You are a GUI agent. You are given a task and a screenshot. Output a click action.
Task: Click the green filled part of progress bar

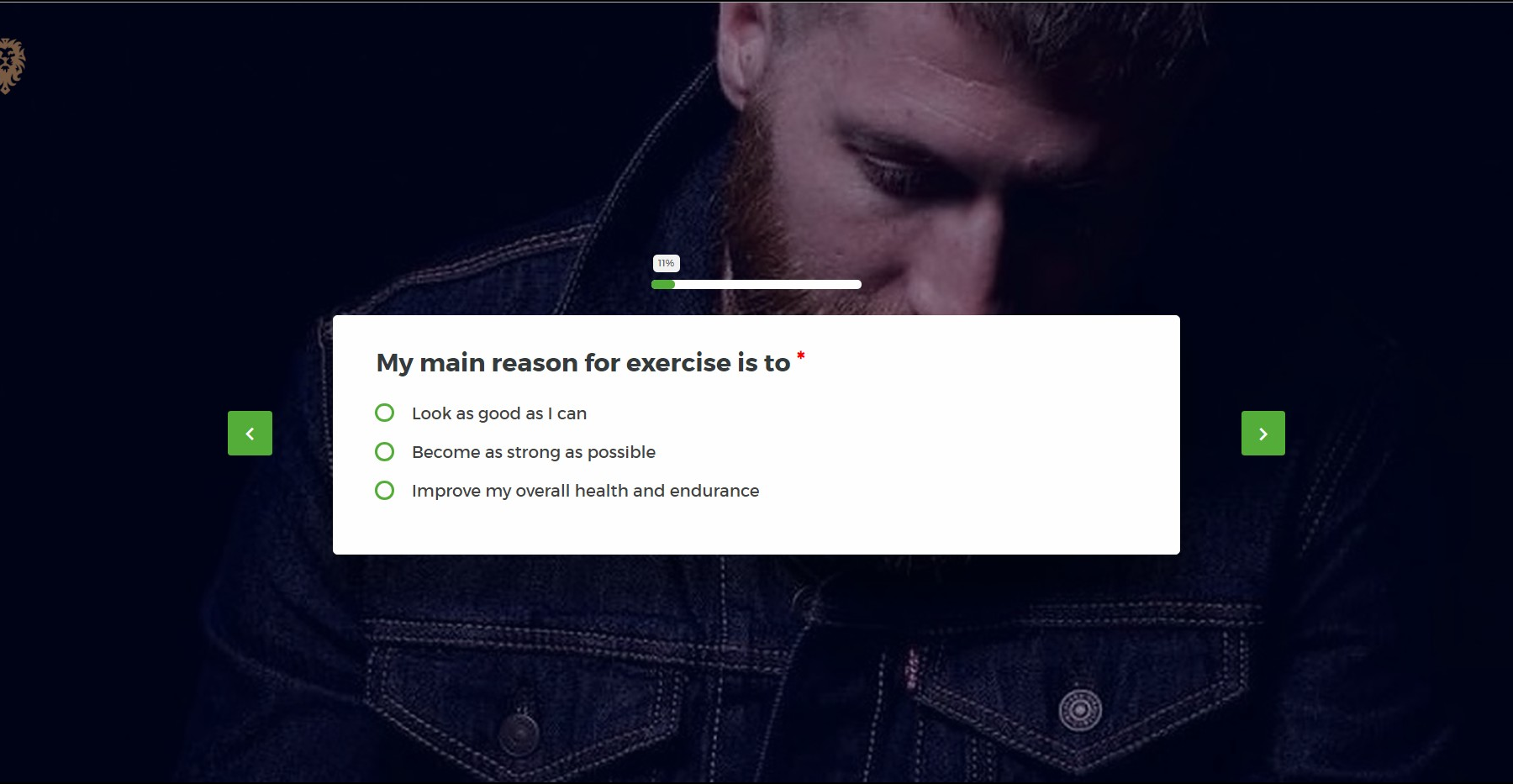coord(663,284)
